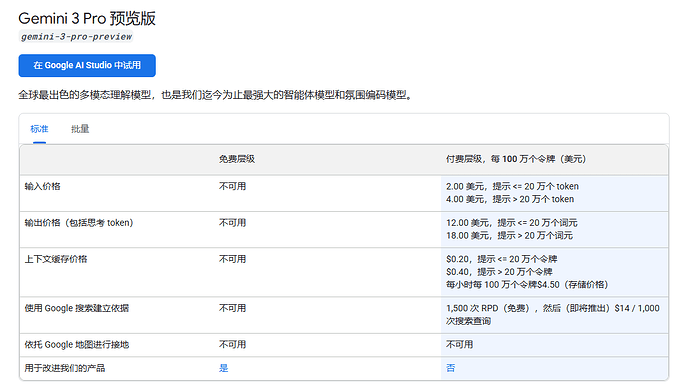Click the 免费层级 column header
690x391 pixels.
coord(237,159)
